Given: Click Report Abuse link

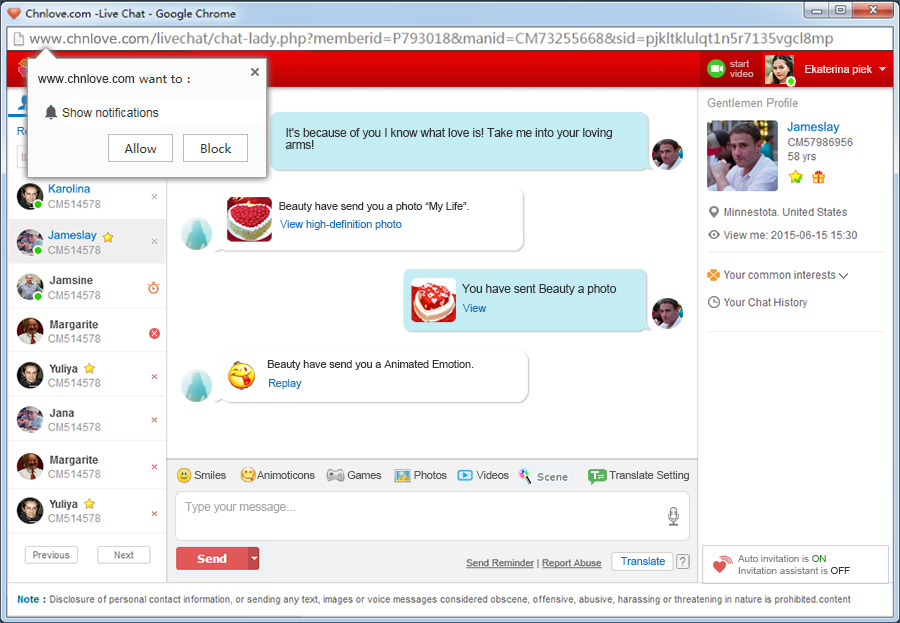Looking at the screenshot, I should [x=572, y=563].
